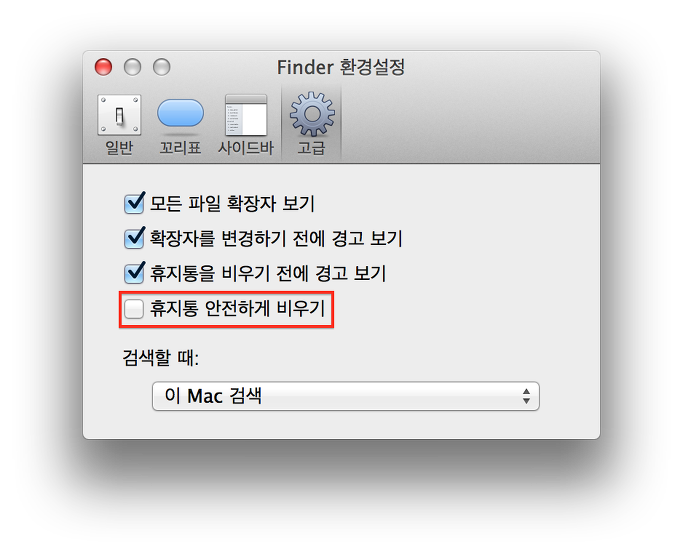
Task: Open the 일반 (General) switch icon
Action: 119,115
